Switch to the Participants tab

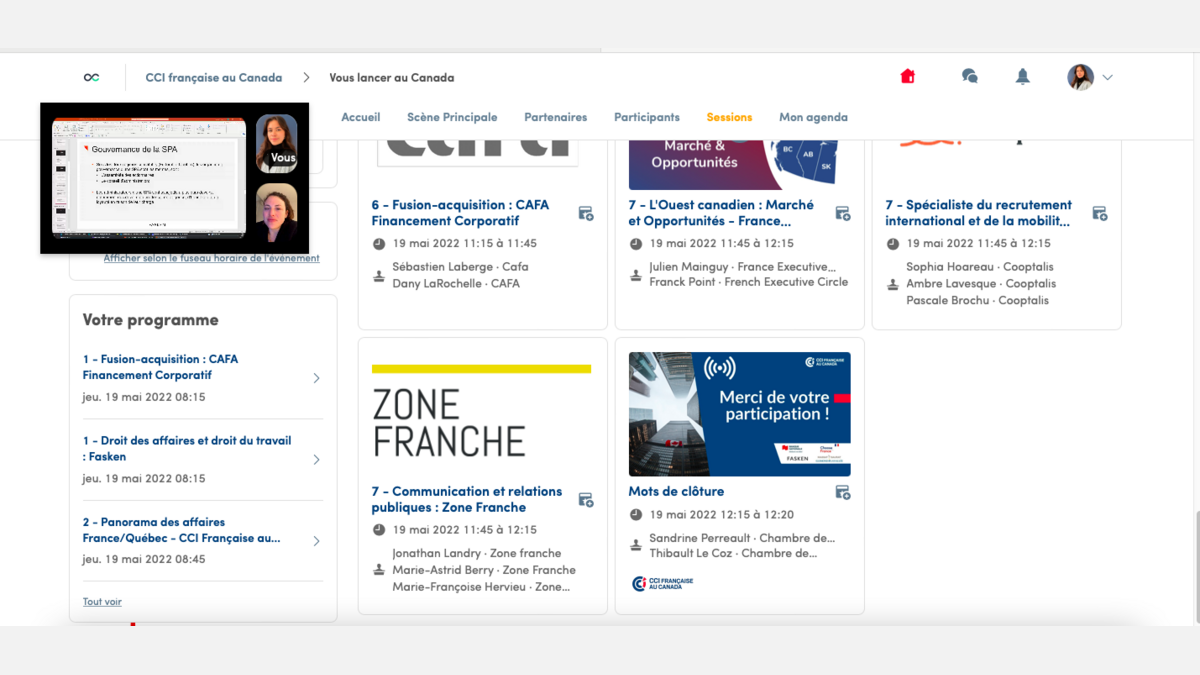pos(646,117)
